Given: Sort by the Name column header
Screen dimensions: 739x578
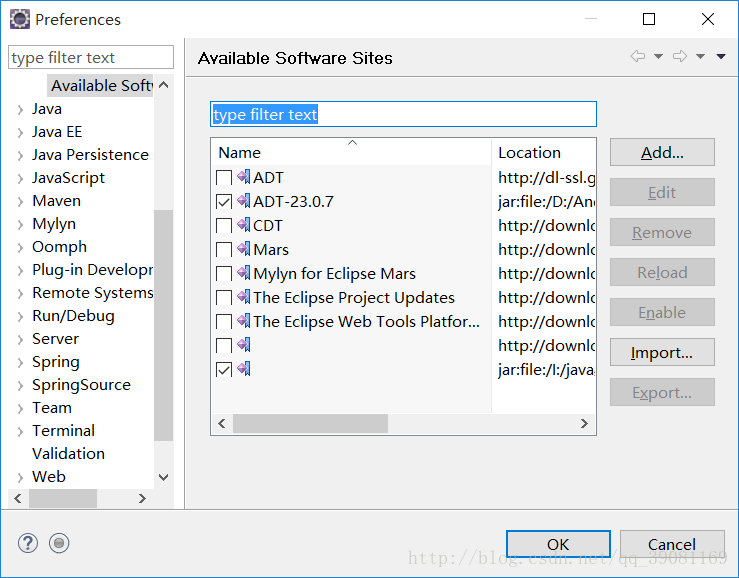Looking at the screenshot, I should tap(351, 152).
